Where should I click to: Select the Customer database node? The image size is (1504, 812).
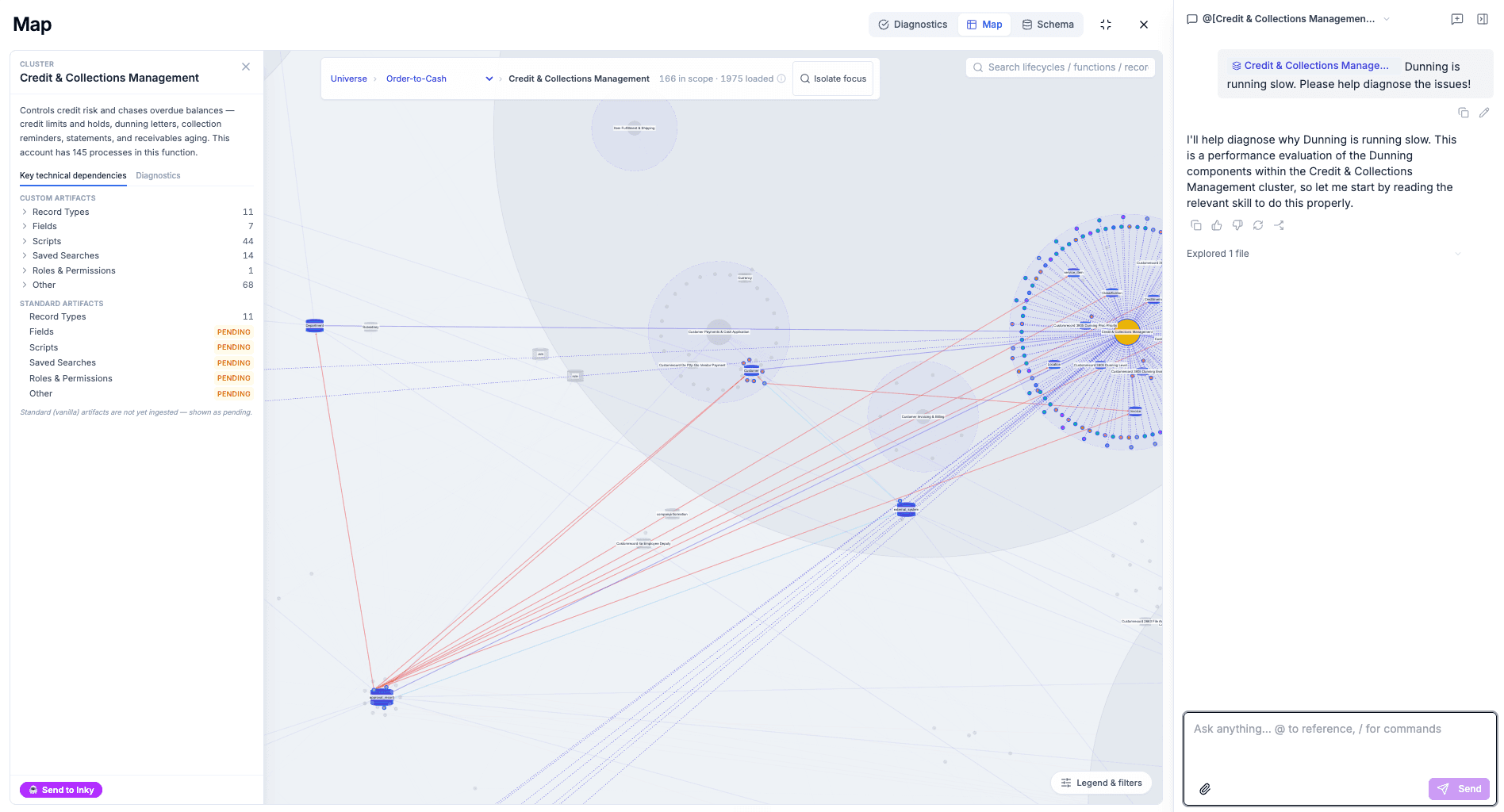click(751, 370)
